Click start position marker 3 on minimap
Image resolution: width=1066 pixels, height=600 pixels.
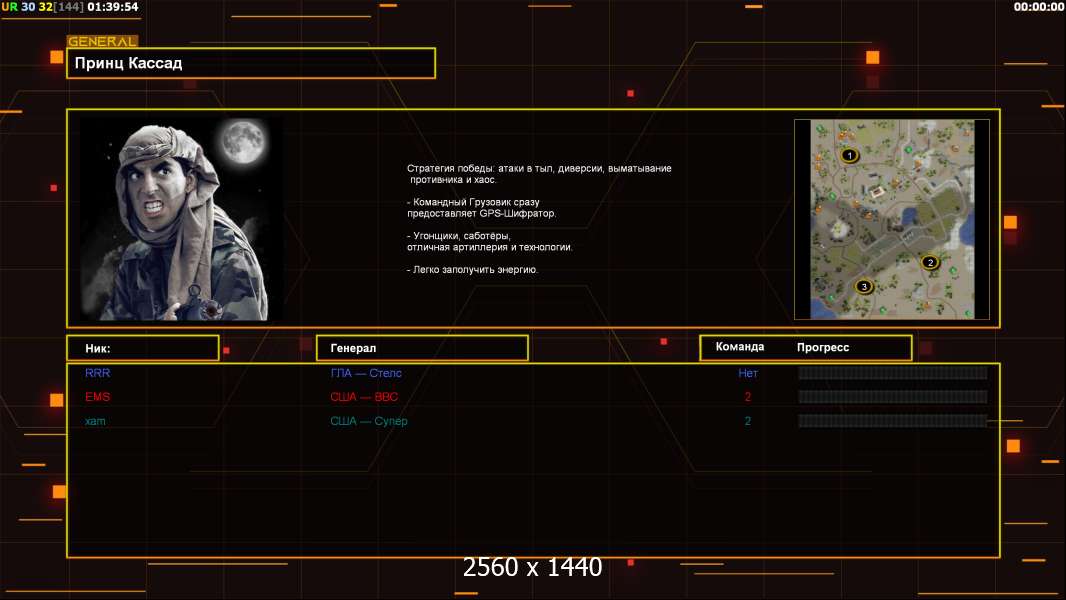click(865, 287)
